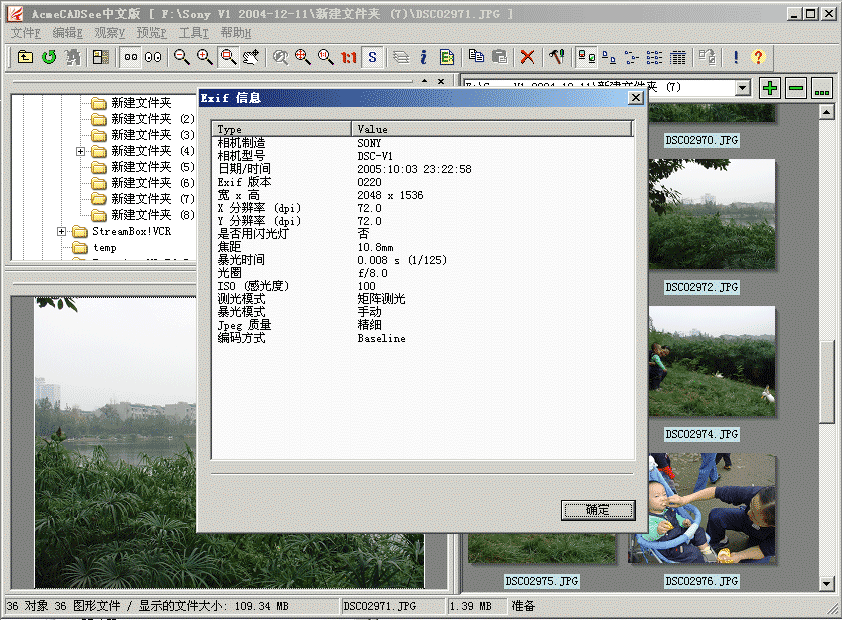
Task: Open the 文件F menu
Action: pyautogui.click(x=26, y=33)
